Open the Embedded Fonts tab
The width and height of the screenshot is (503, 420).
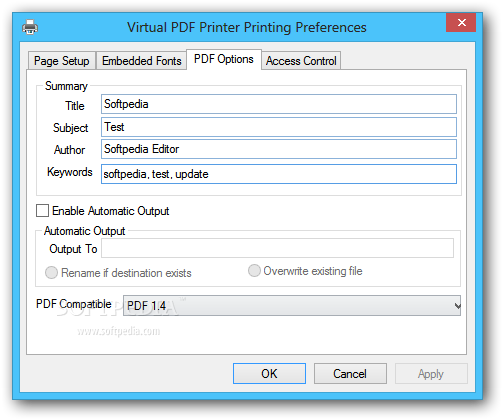coord(142,61)
